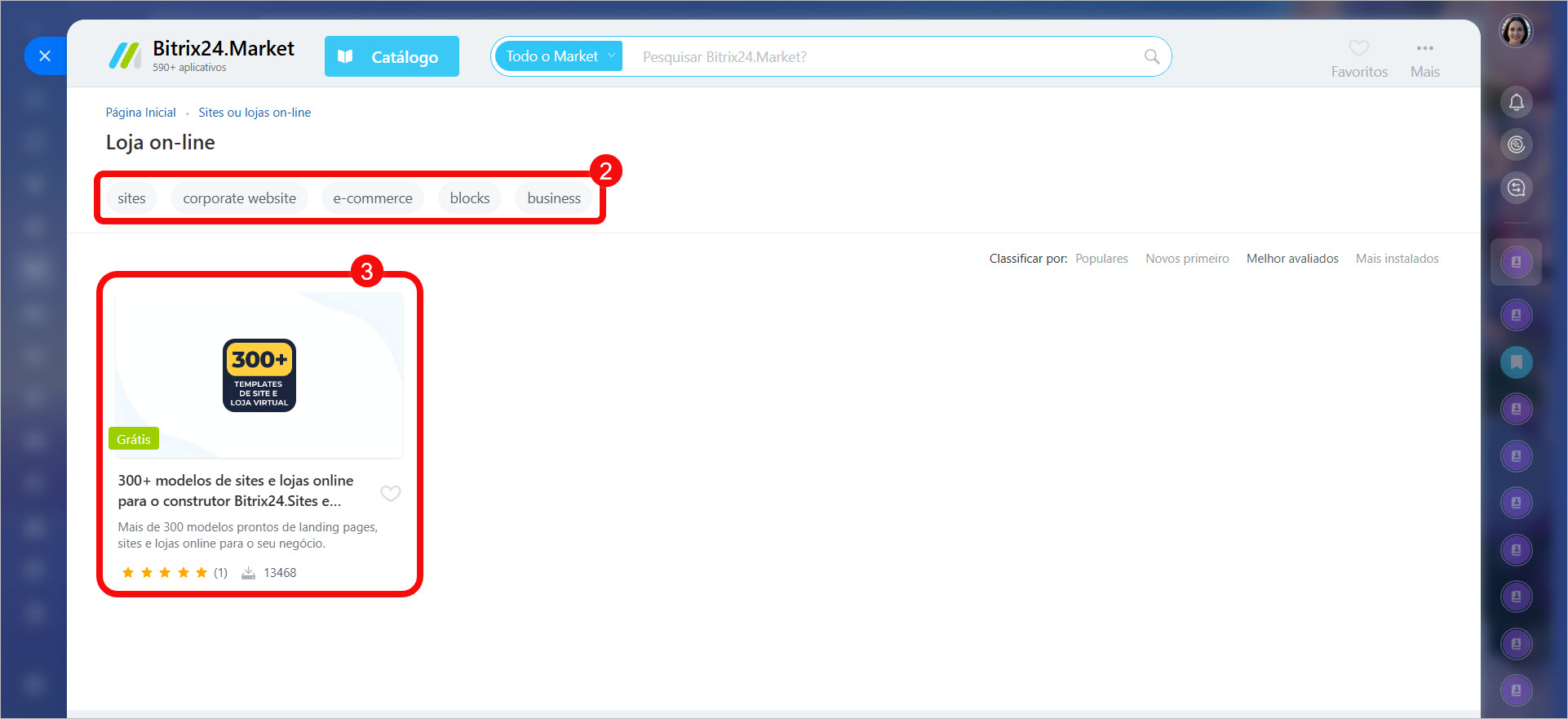Click the 590+ aplicativos text
Viewport: 1568px width, 719px height.
tap(189, 68)
